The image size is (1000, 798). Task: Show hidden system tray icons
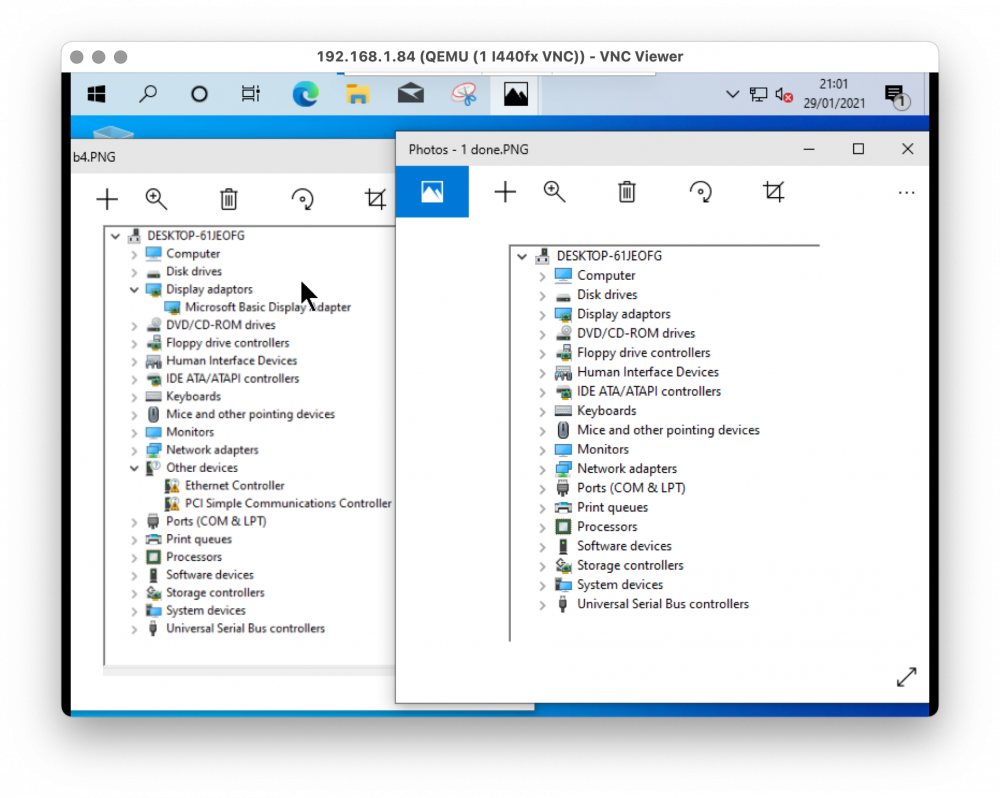click(732, 94)
